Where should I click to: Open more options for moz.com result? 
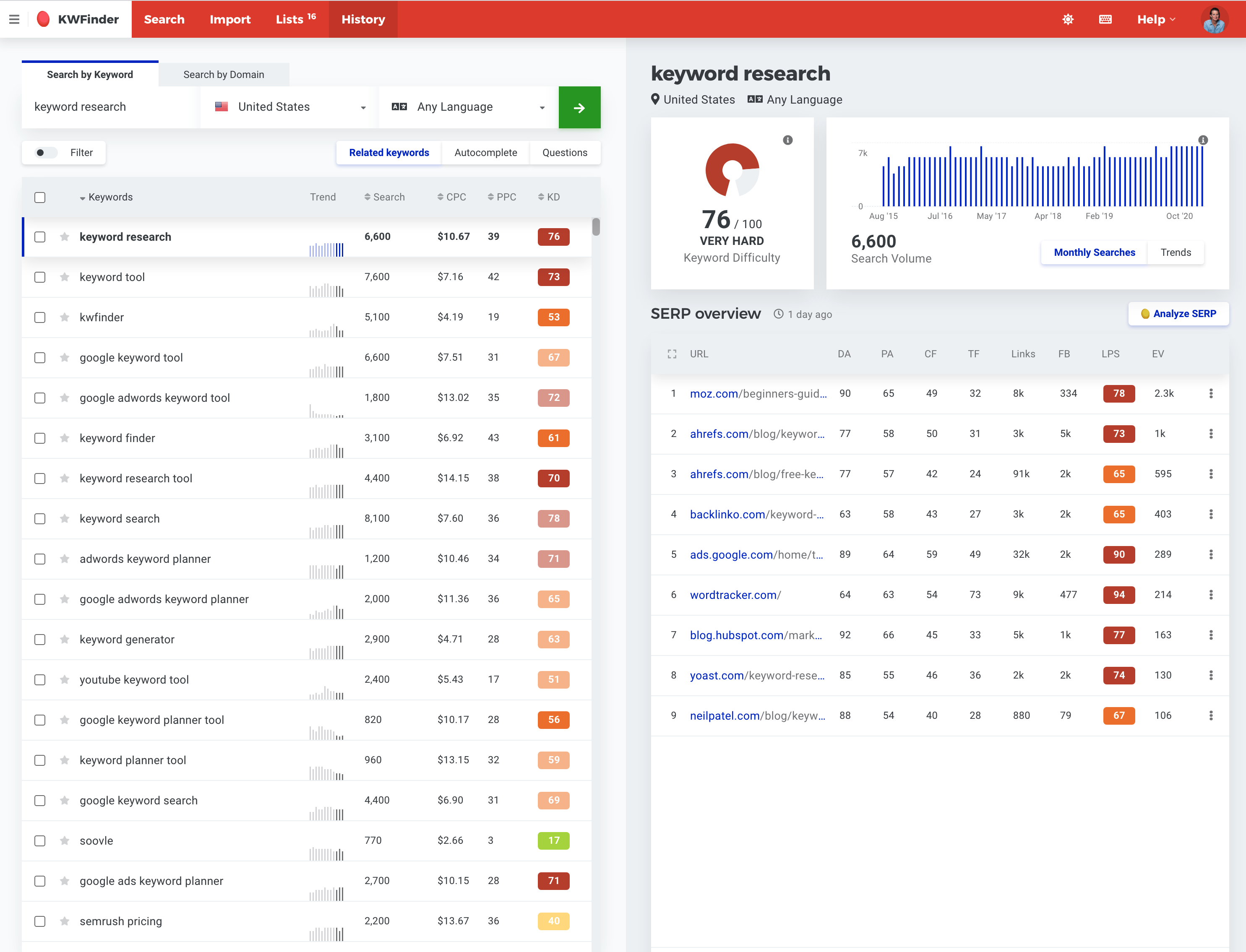pos(1211,393)
